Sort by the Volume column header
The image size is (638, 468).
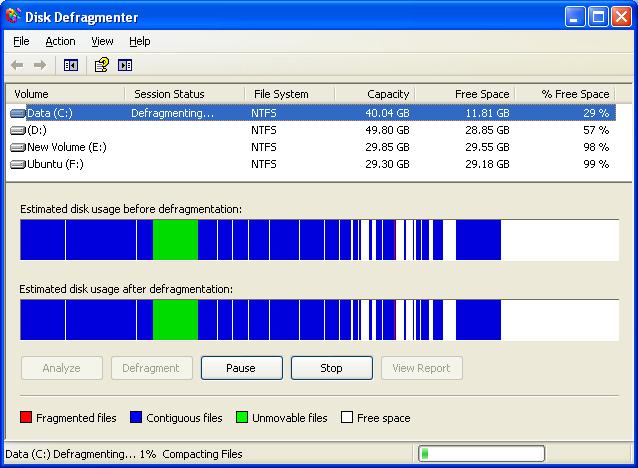[66, 94]
